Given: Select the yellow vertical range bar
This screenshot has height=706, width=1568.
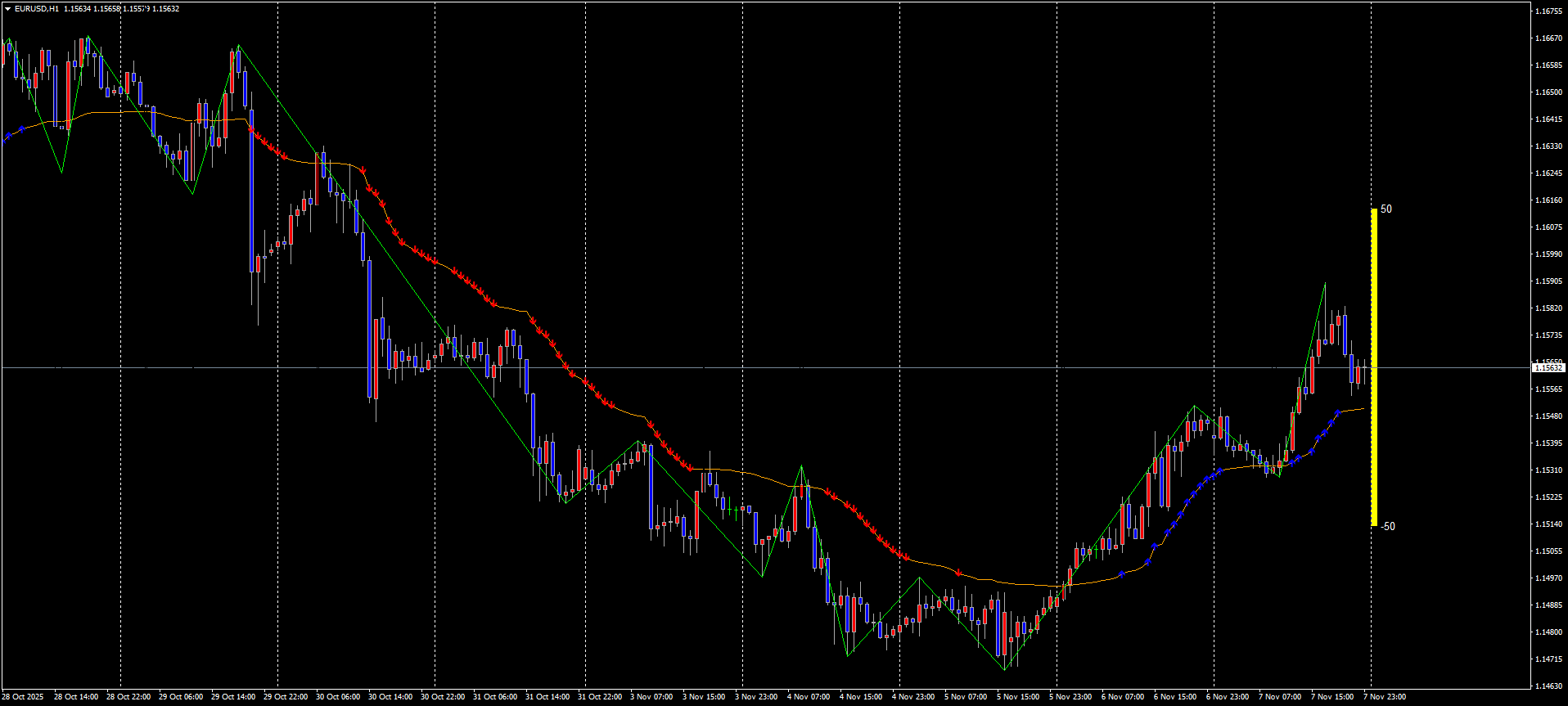Looking at the screenshot, I should 1374,368.
